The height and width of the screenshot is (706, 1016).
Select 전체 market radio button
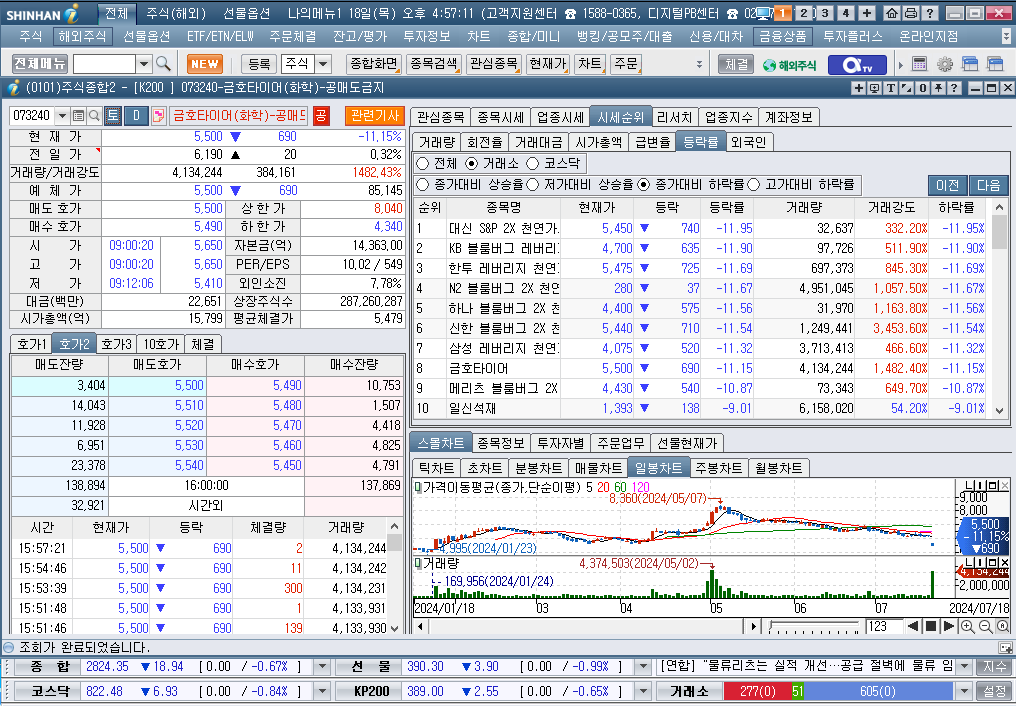[423, 164]
